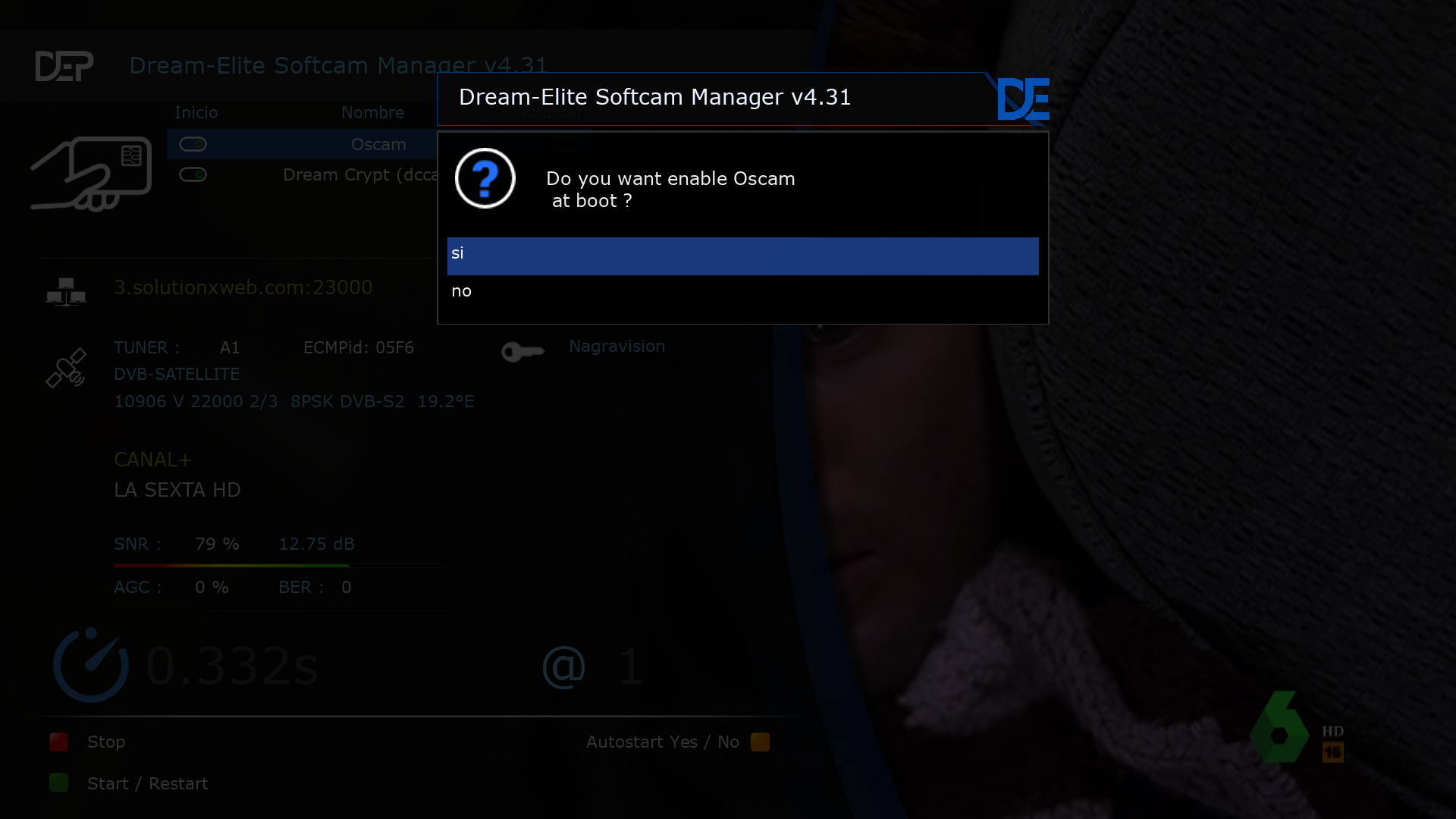Toggle the Dream Crypt start switch
The image size is (1456, 819).
(x=193, y=175)
